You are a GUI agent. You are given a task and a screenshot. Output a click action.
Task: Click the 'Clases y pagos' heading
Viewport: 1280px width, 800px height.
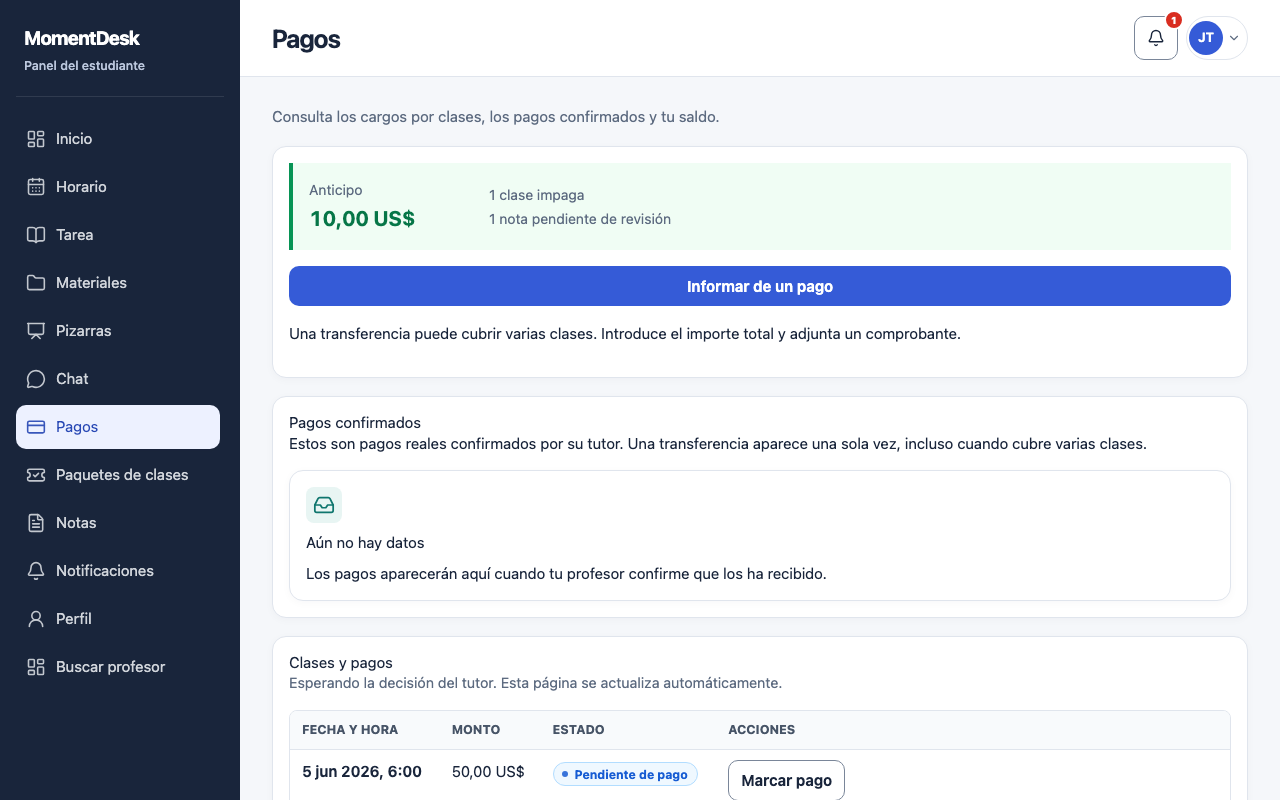pos(341,663)
